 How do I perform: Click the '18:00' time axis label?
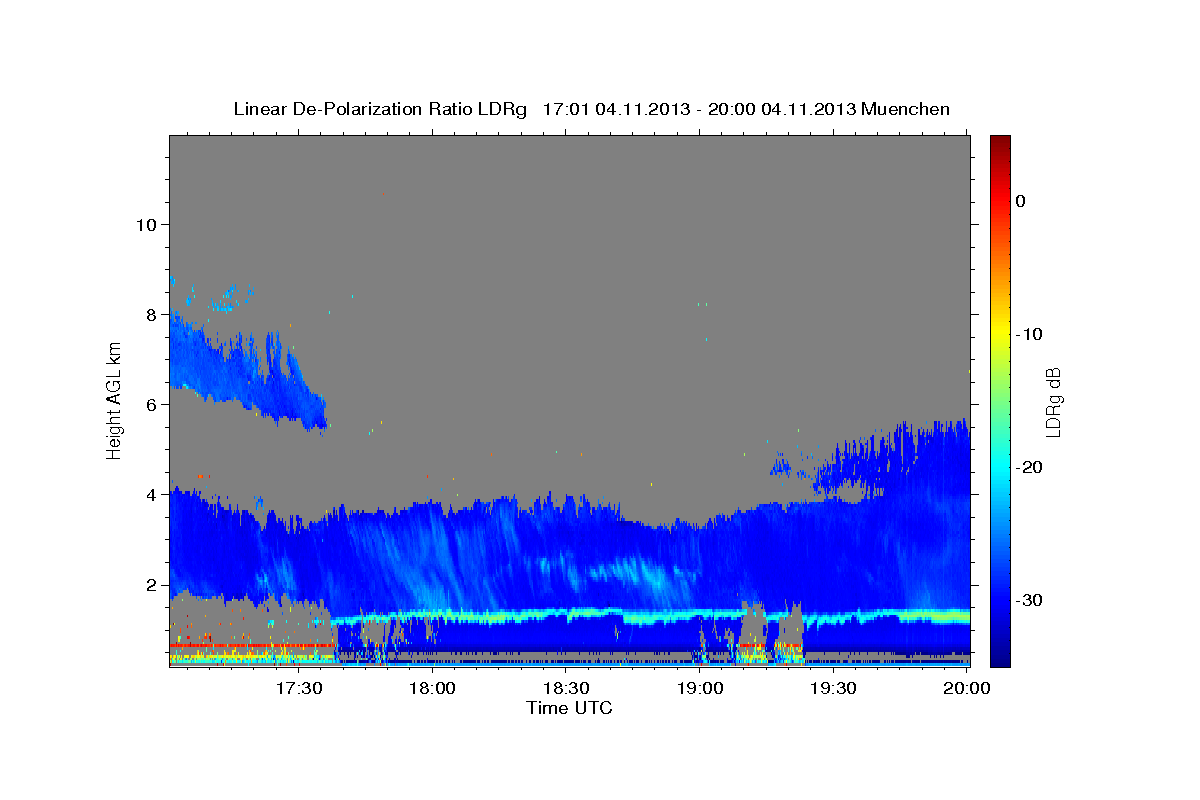coord(433,688)
